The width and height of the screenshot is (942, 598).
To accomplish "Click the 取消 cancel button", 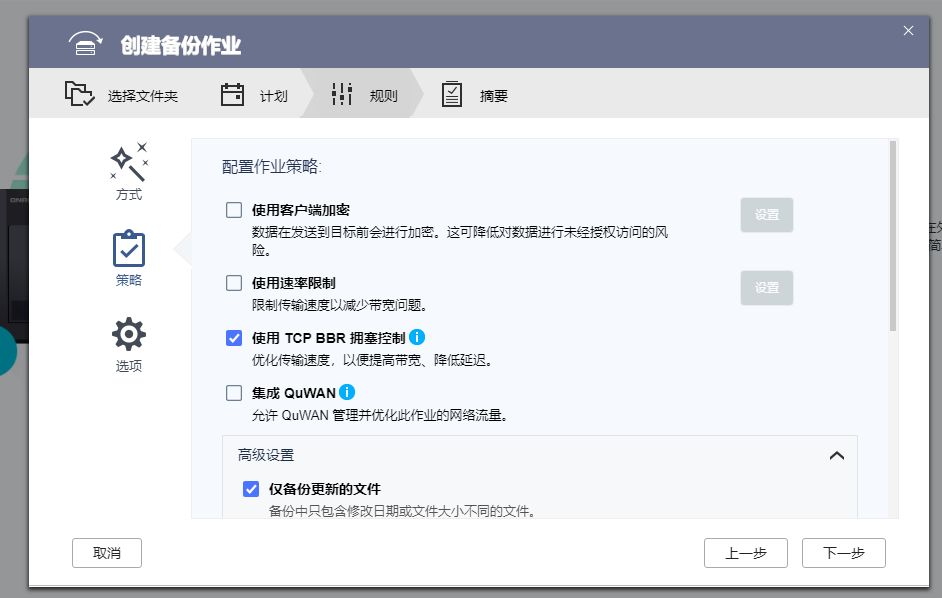I will [x=106, y=552].
